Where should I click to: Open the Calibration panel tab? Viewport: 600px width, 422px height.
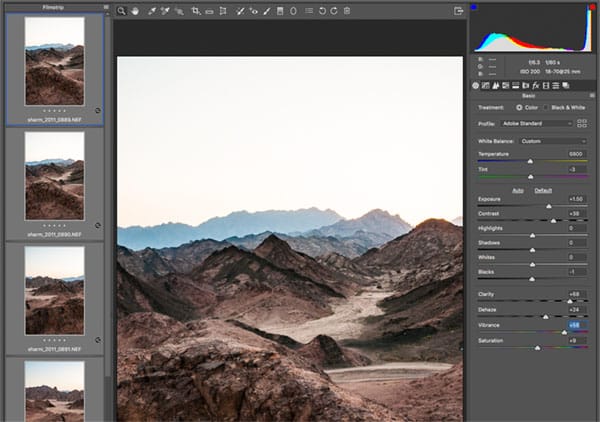click(x=546, y=86)
